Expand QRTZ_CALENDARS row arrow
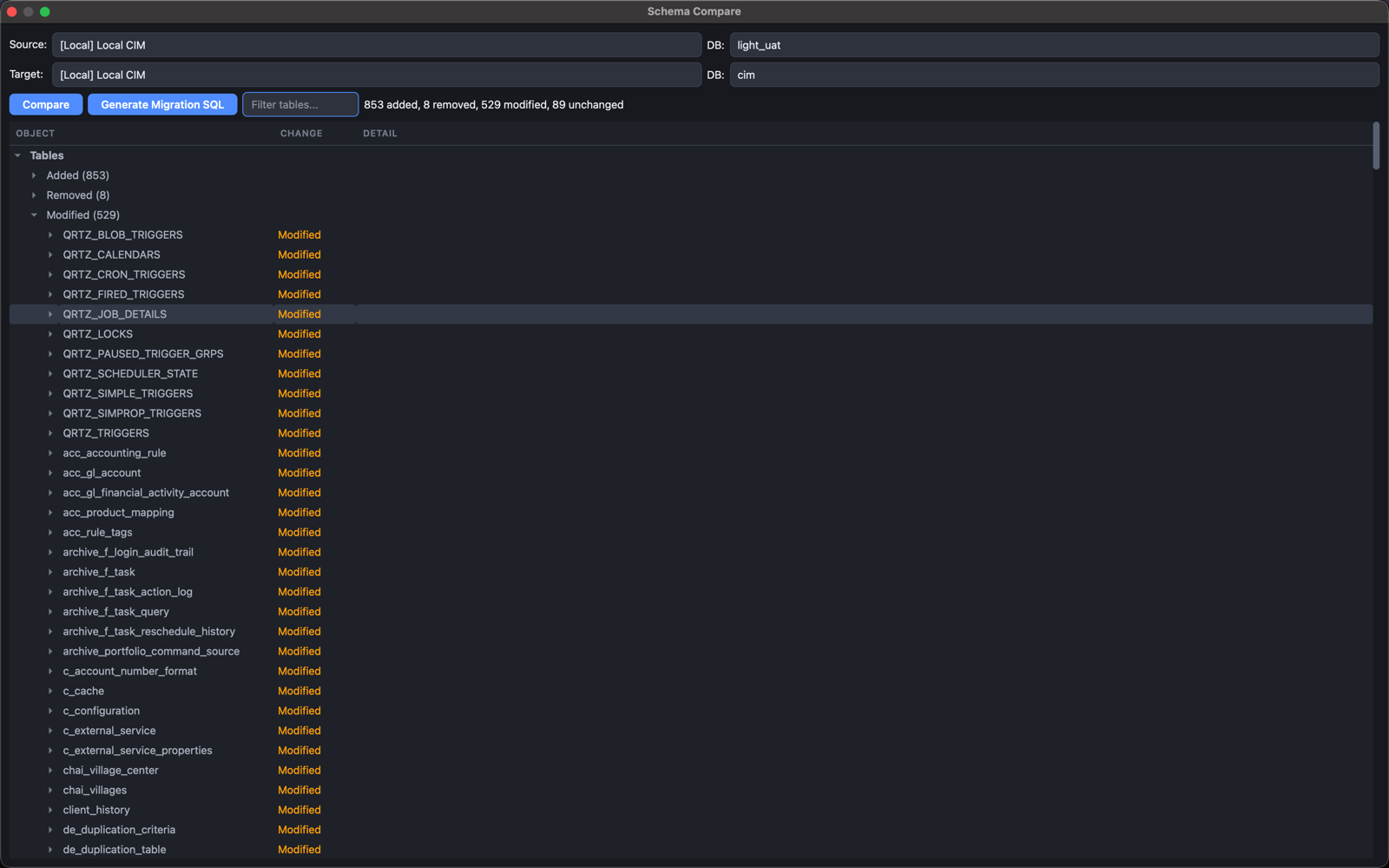This screenshot has height=868, width=1389. tap(50, 255)
